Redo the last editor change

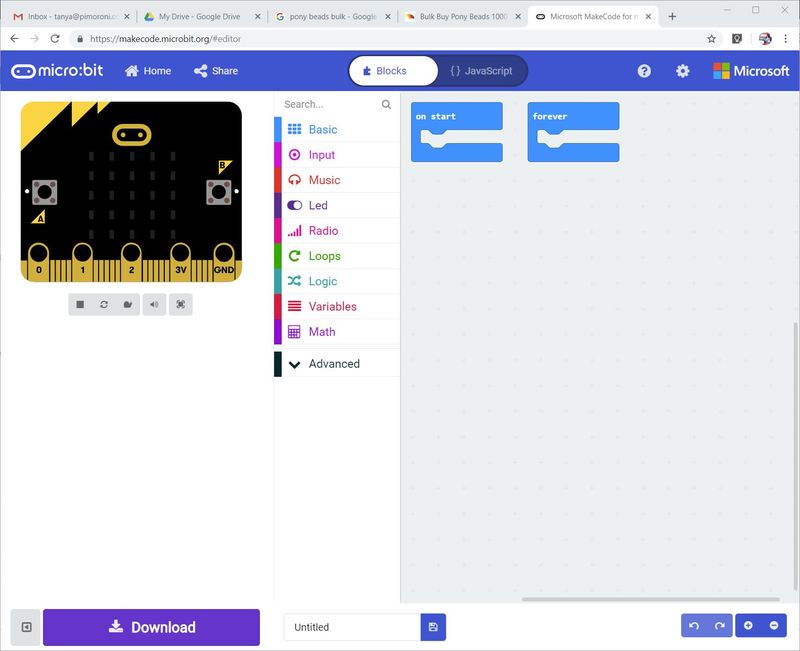pyautogui.click(x=720, y=625)
